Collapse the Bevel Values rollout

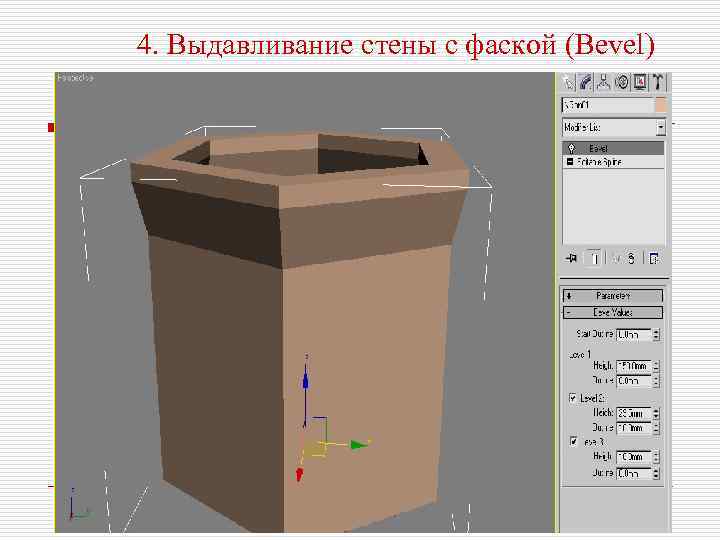pos(613,313)
